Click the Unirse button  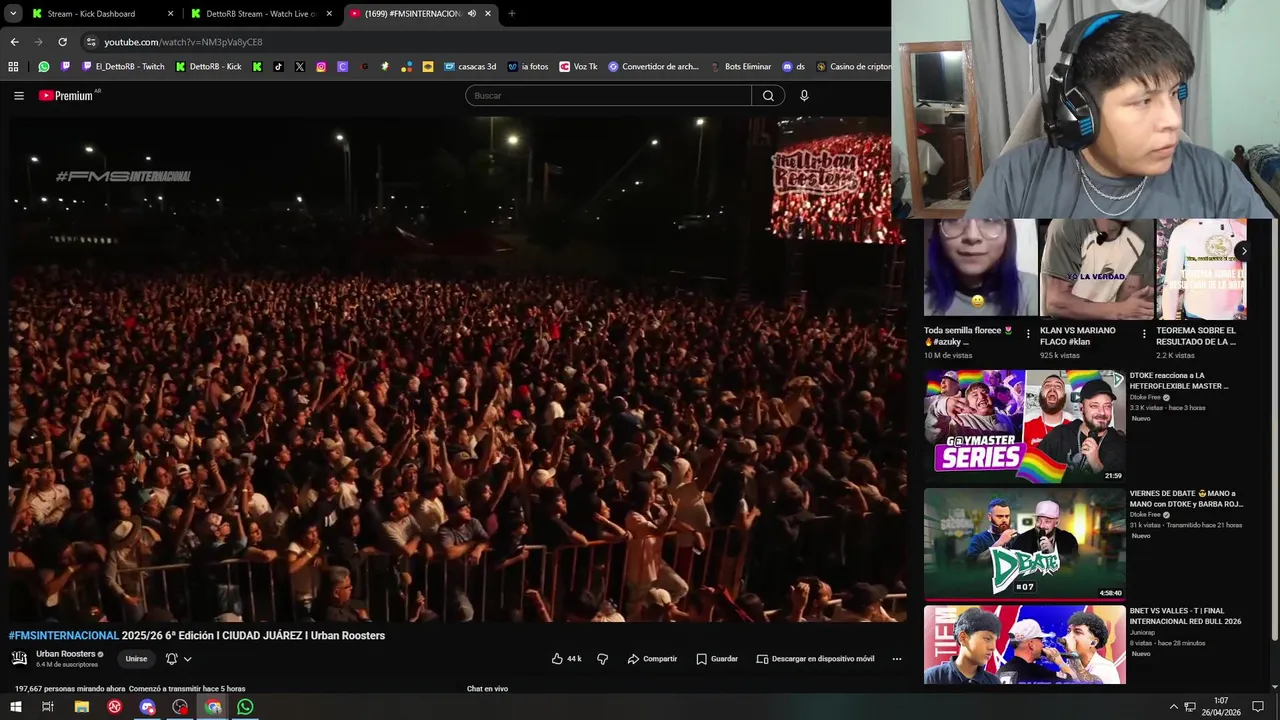coord(136,659)
